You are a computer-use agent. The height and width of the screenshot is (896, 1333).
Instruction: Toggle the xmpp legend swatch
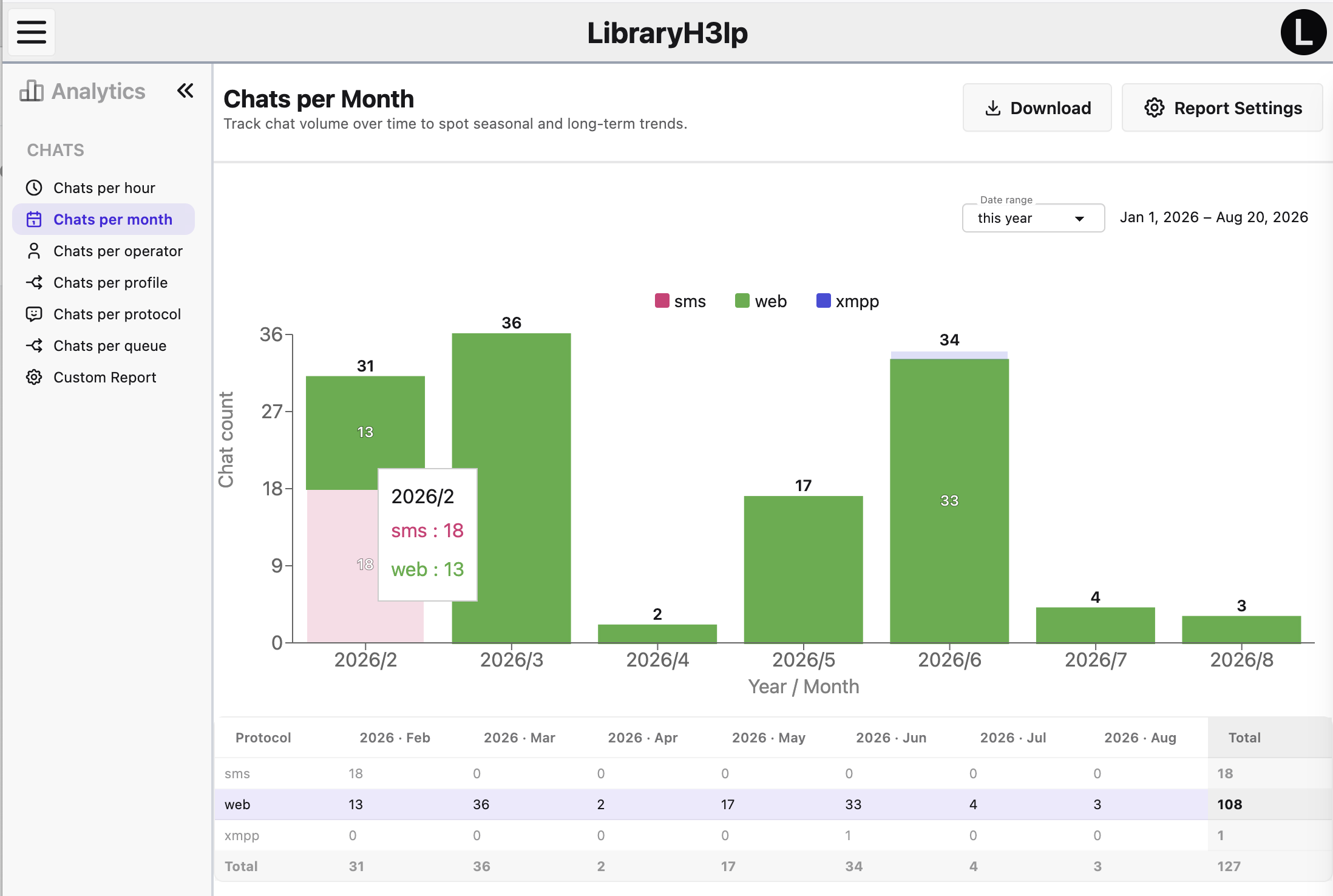(x=824, y=300)
